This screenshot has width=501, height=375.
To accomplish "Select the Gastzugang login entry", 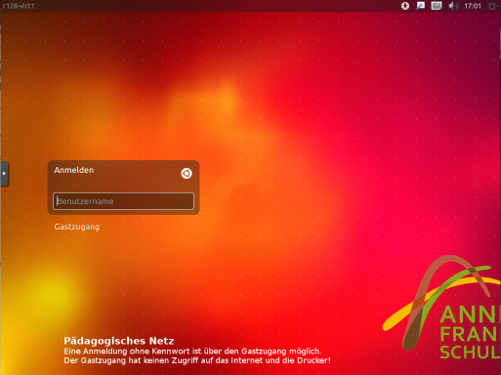I will [77, 227].
